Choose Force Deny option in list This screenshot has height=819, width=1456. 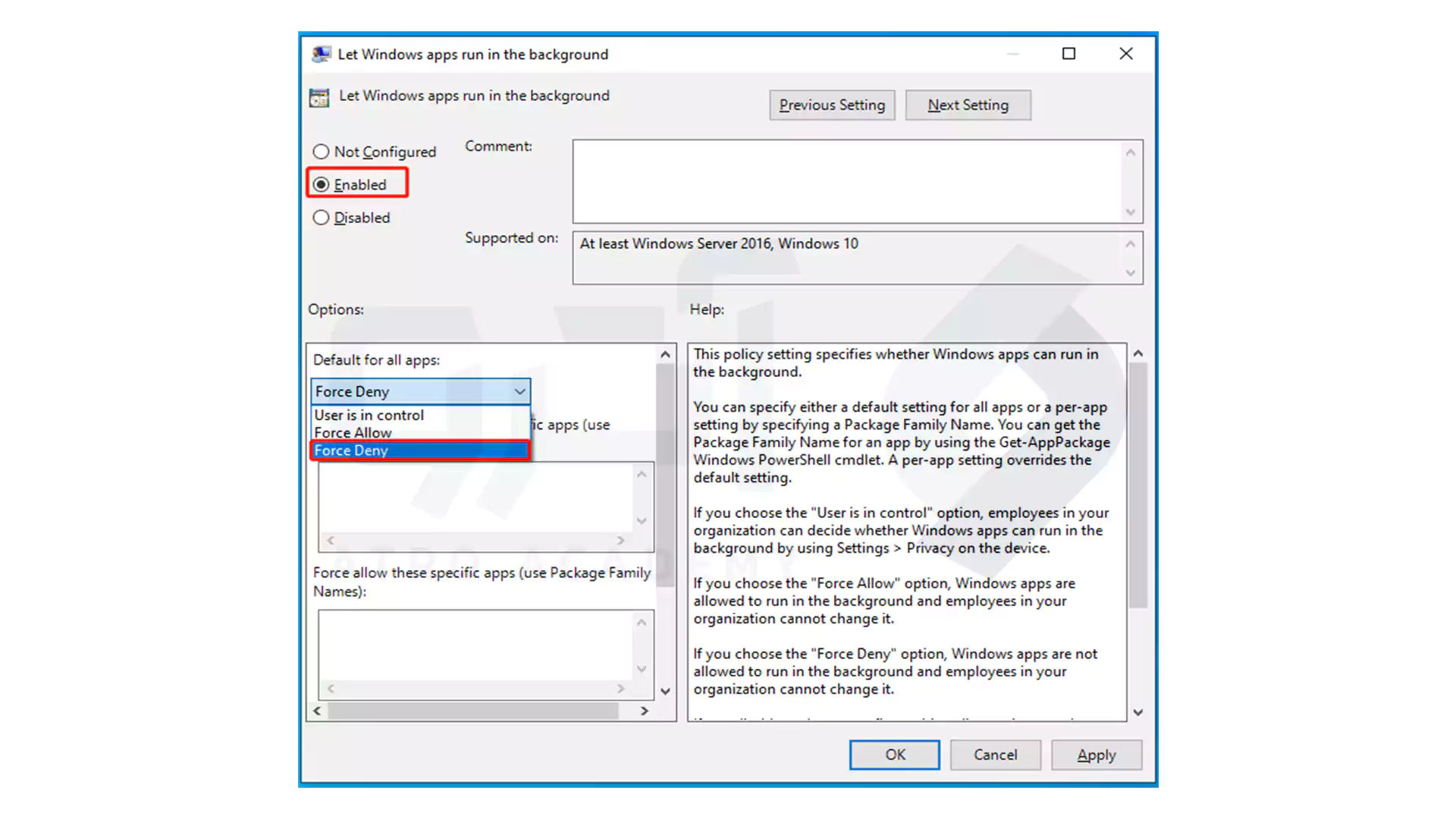(420, 450)
